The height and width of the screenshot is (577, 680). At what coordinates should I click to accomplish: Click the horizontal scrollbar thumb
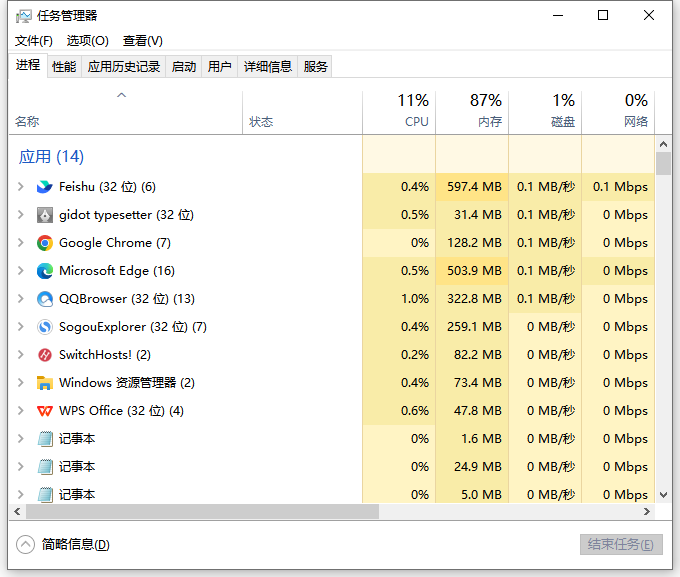[203, 511]
